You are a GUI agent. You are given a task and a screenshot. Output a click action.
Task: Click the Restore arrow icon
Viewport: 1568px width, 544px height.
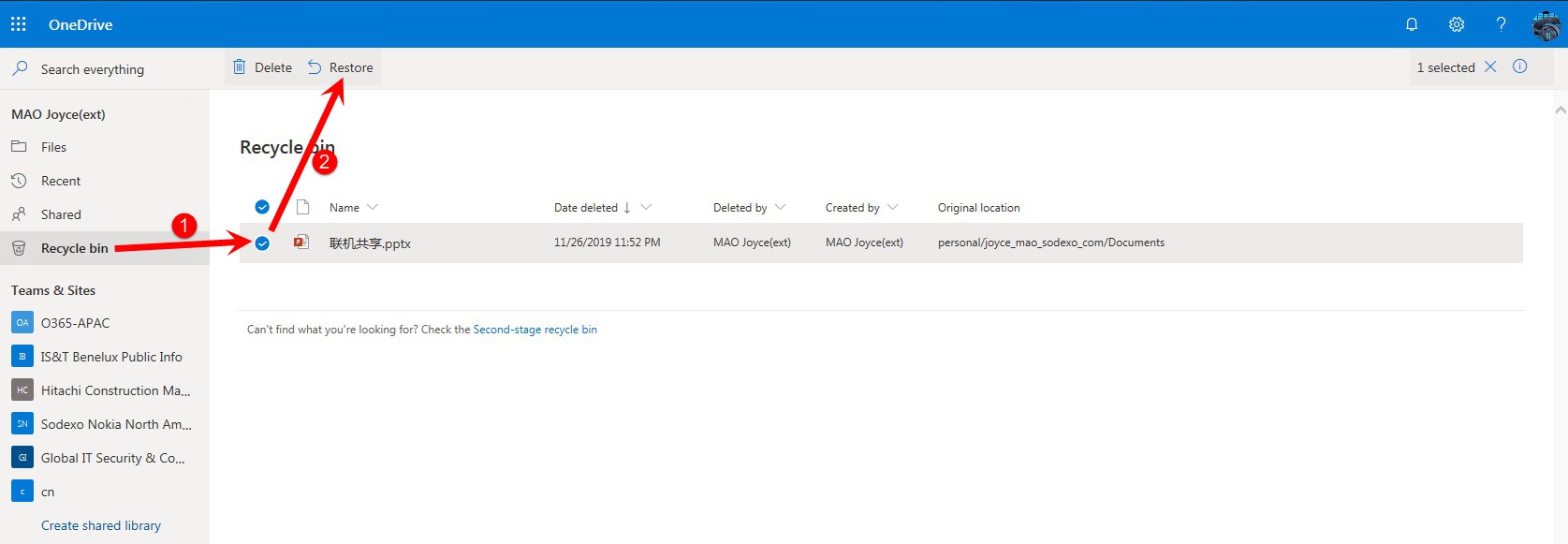click(x=315, y=67)
